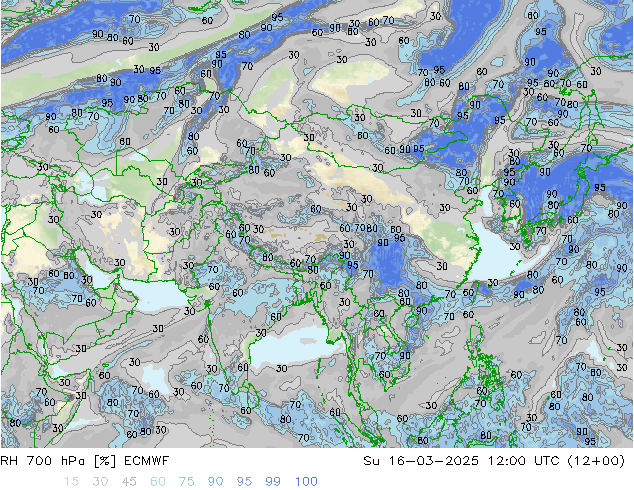Select legend value 75 in the color scale
The height and width of the screenshot is (490, 634).
click(186, 482)
